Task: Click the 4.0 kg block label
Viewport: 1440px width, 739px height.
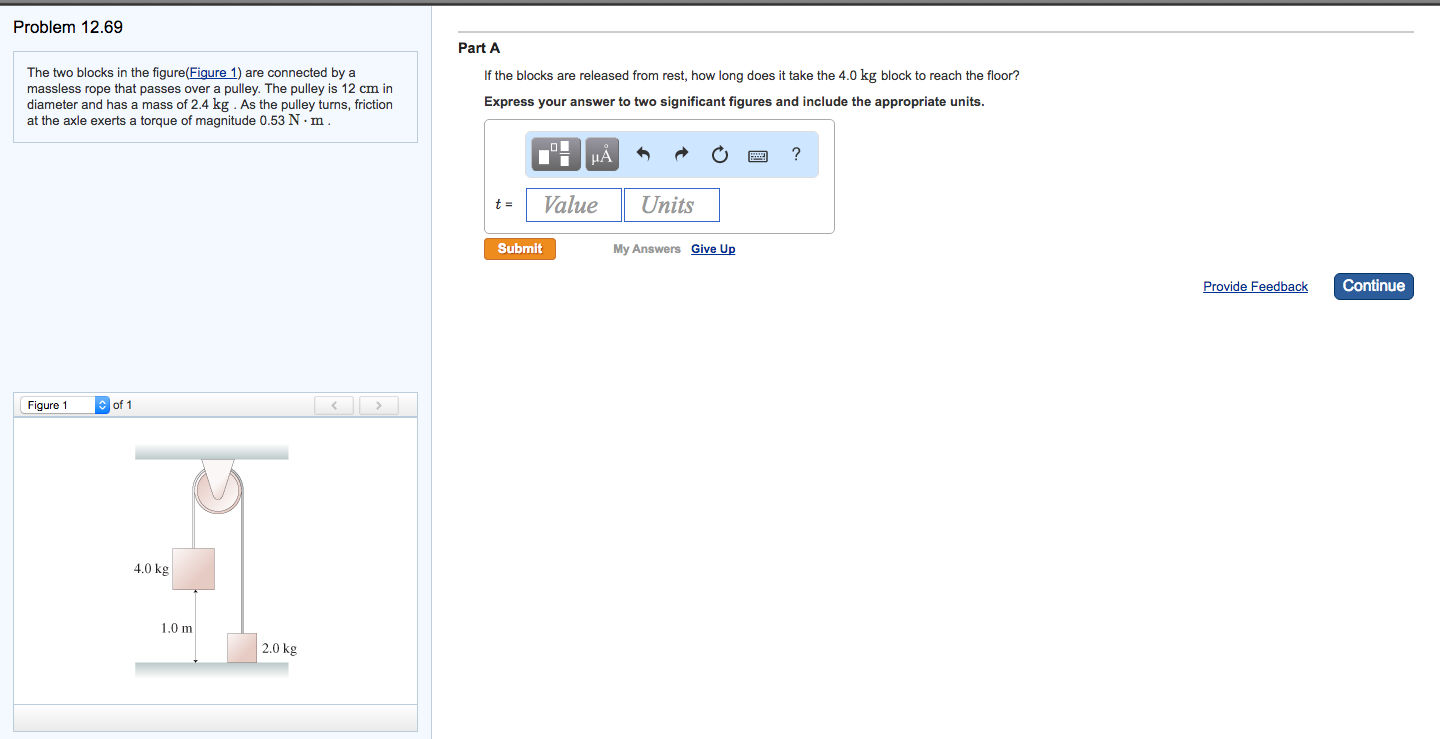Action: 151,569
